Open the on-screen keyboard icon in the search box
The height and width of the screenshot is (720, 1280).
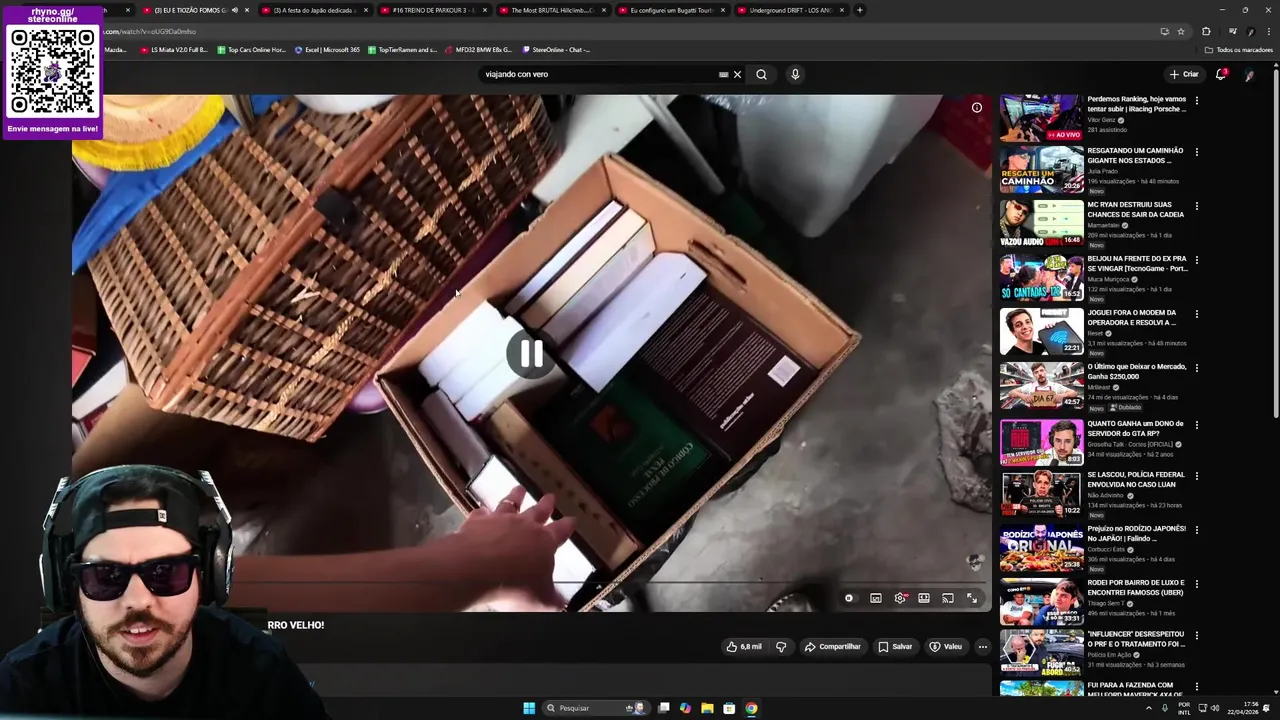[723, 74]
